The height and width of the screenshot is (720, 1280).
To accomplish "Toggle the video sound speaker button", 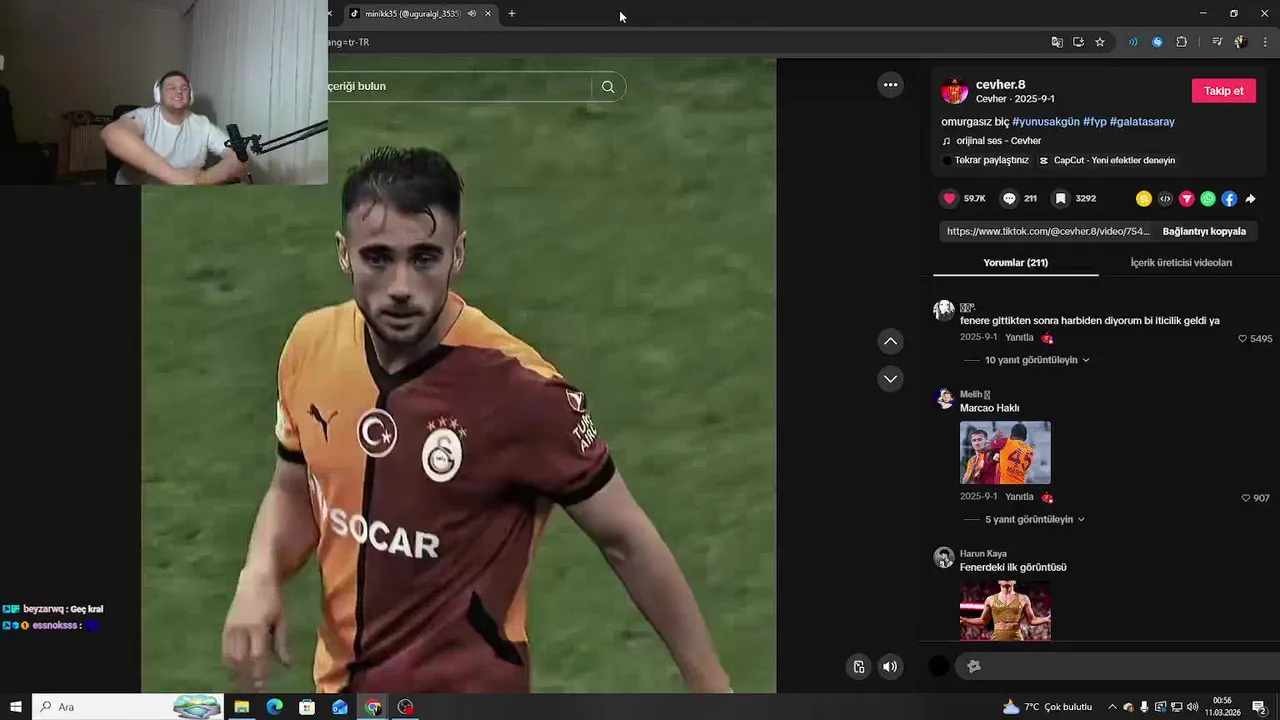I will (890, 667).
